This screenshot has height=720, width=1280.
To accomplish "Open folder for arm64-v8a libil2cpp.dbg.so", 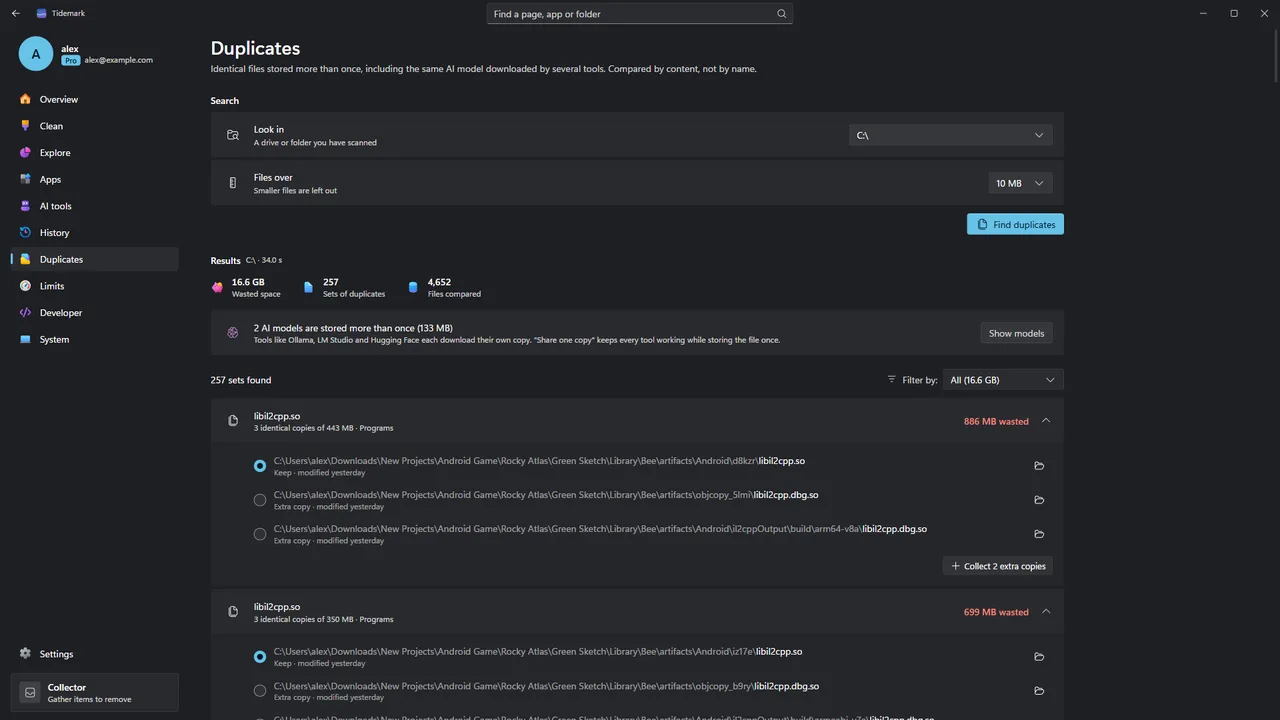I will point(1039,534).
